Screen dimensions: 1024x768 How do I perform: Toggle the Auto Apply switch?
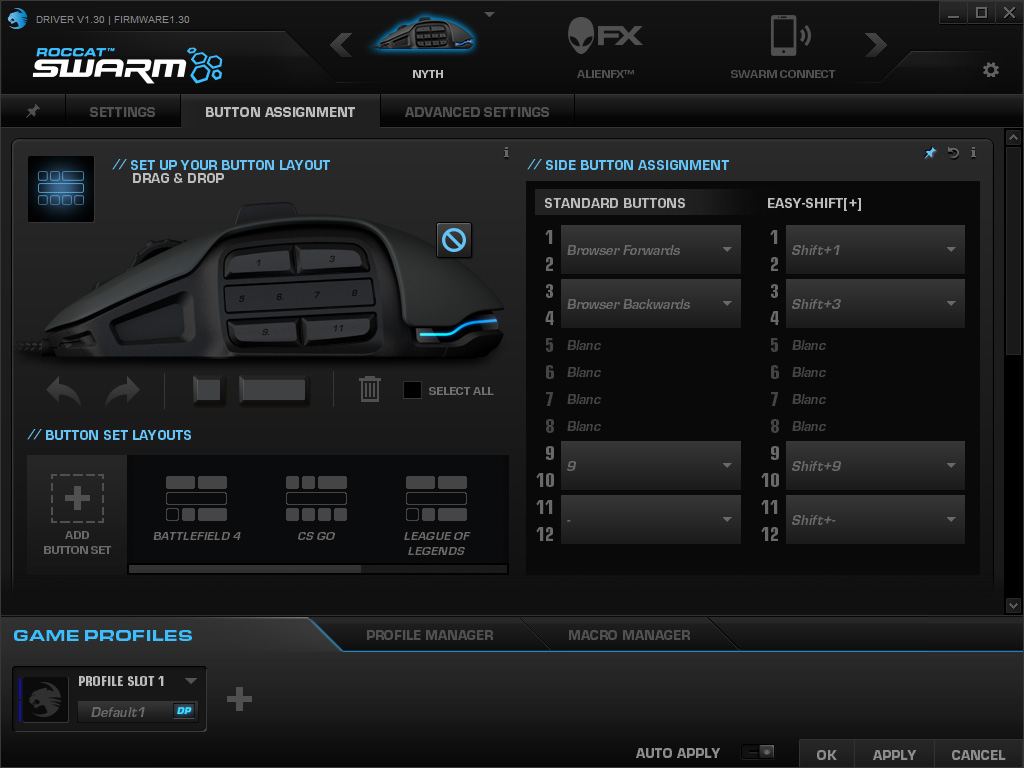(x=758, y=752)
